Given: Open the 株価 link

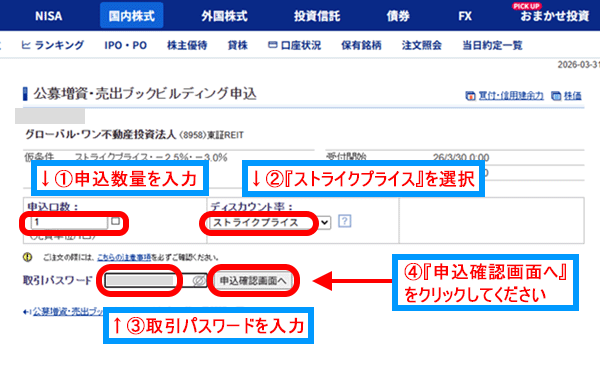Looking at the screenshot, I should coord(572,96).
